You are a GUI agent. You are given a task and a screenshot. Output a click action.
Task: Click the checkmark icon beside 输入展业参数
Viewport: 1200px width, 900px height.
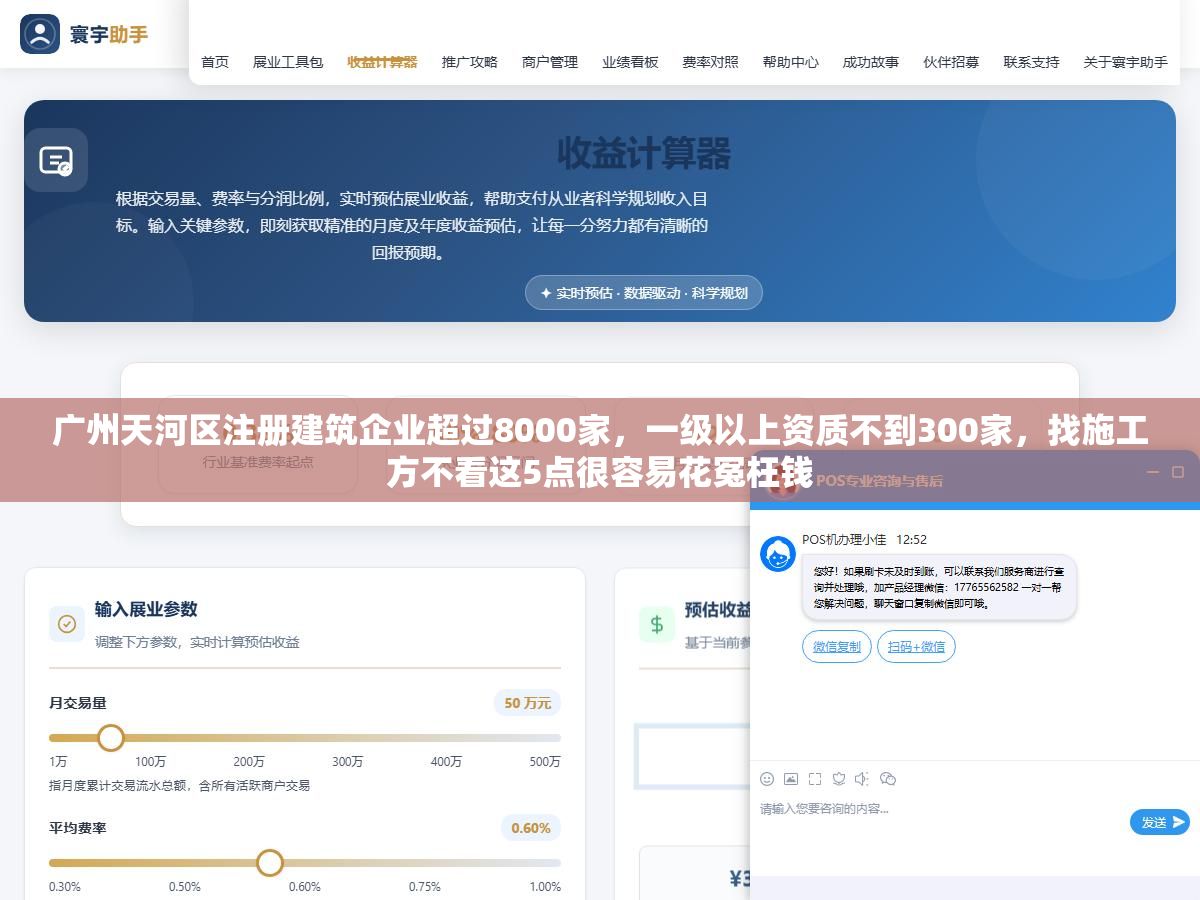[x=67, y=624]
